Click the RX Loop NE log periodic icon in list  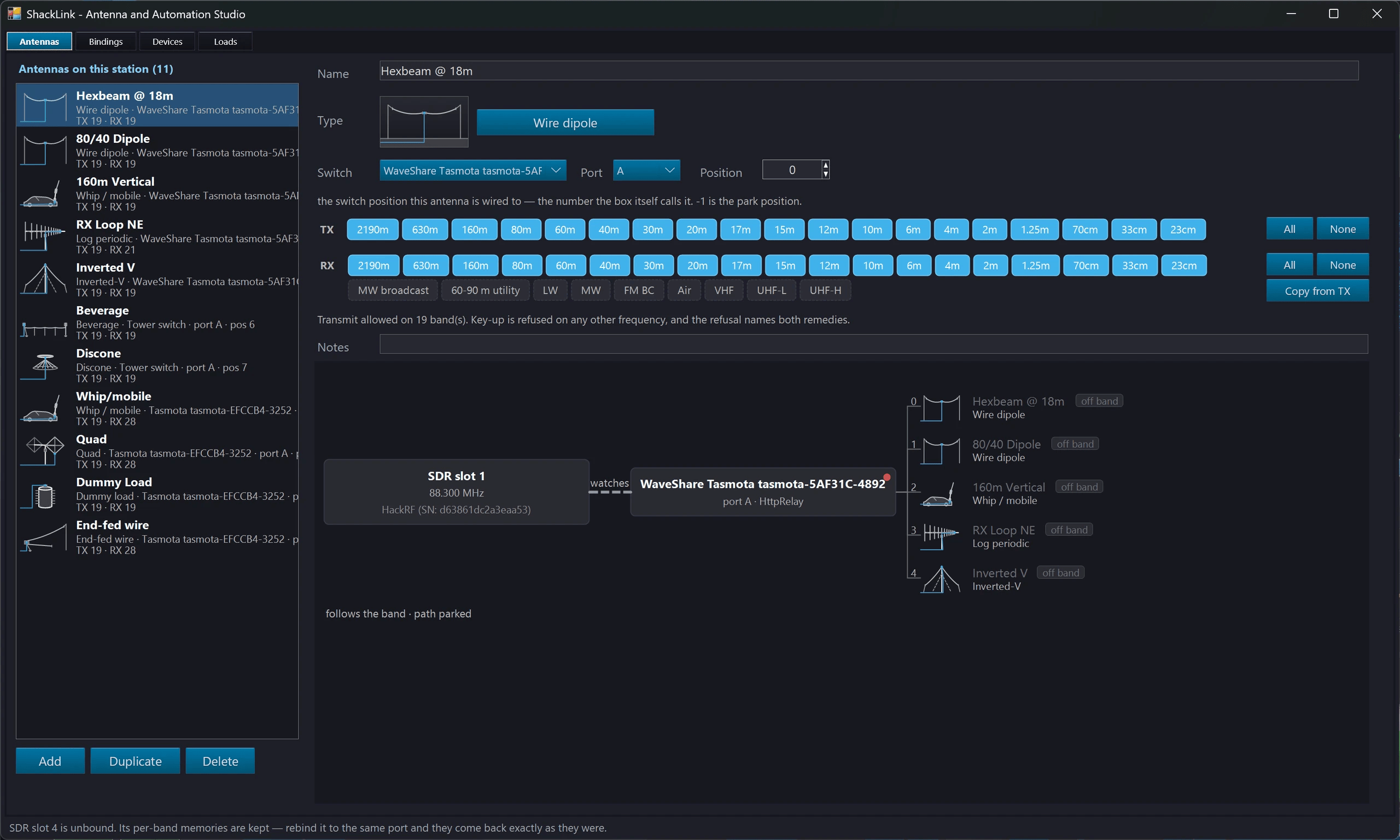click(x=44, y=237)
